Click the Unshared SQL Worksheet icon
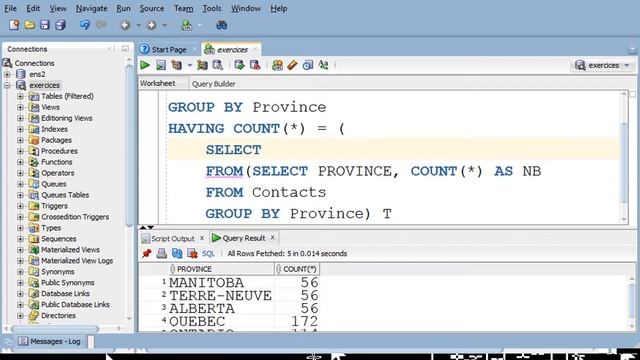 tap(278, 65)
